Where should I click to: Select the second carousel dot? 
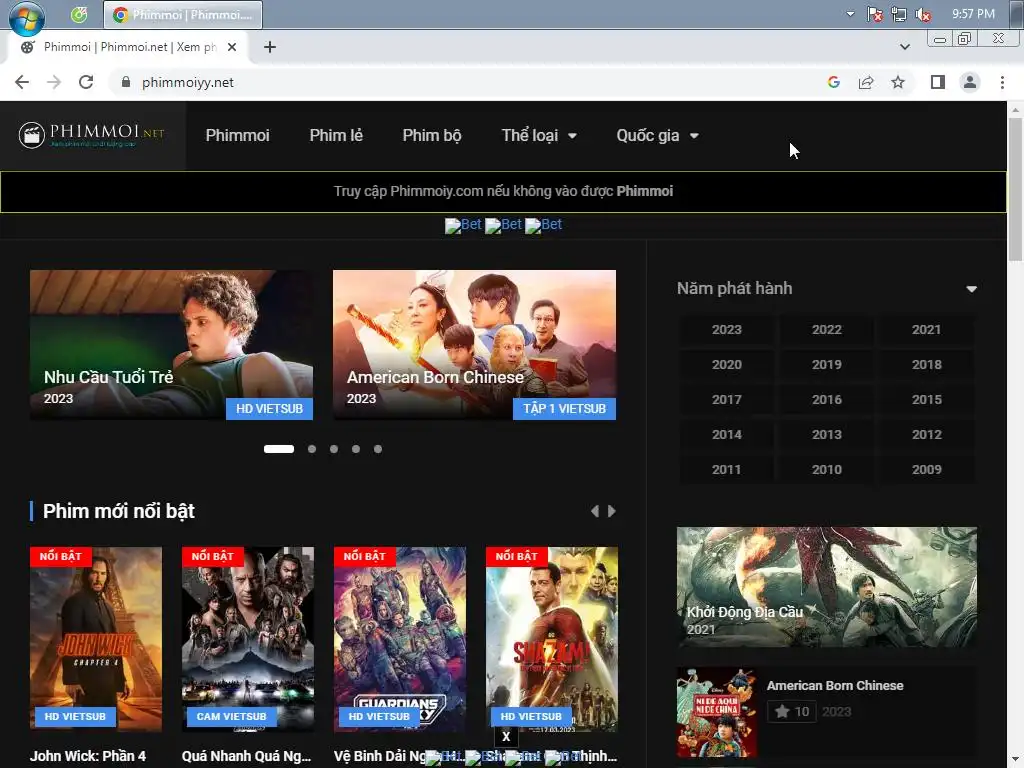tap(312, 449)
